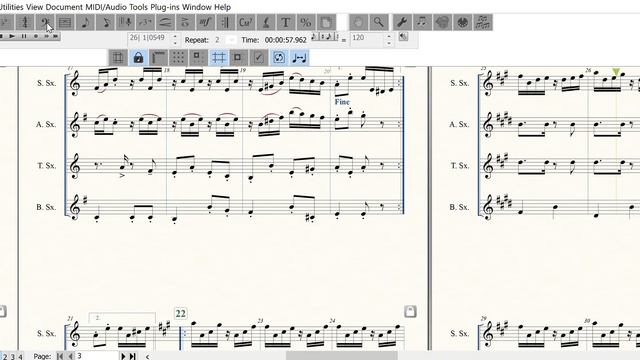Select the Tuplet tool
This screenshot has width=640, height=360.
145,22
